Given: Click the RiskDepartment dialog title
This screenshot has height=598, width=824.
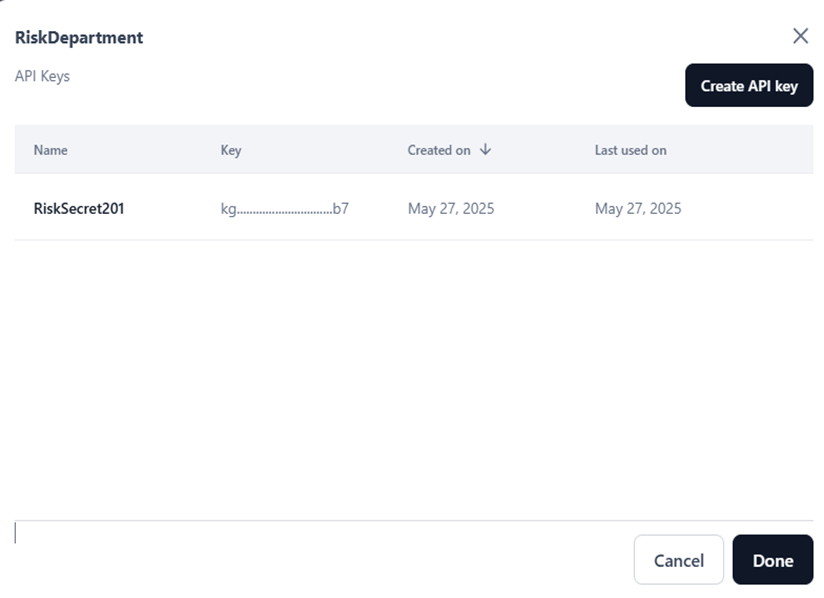Looking at the screenshot, I should 78,37.
